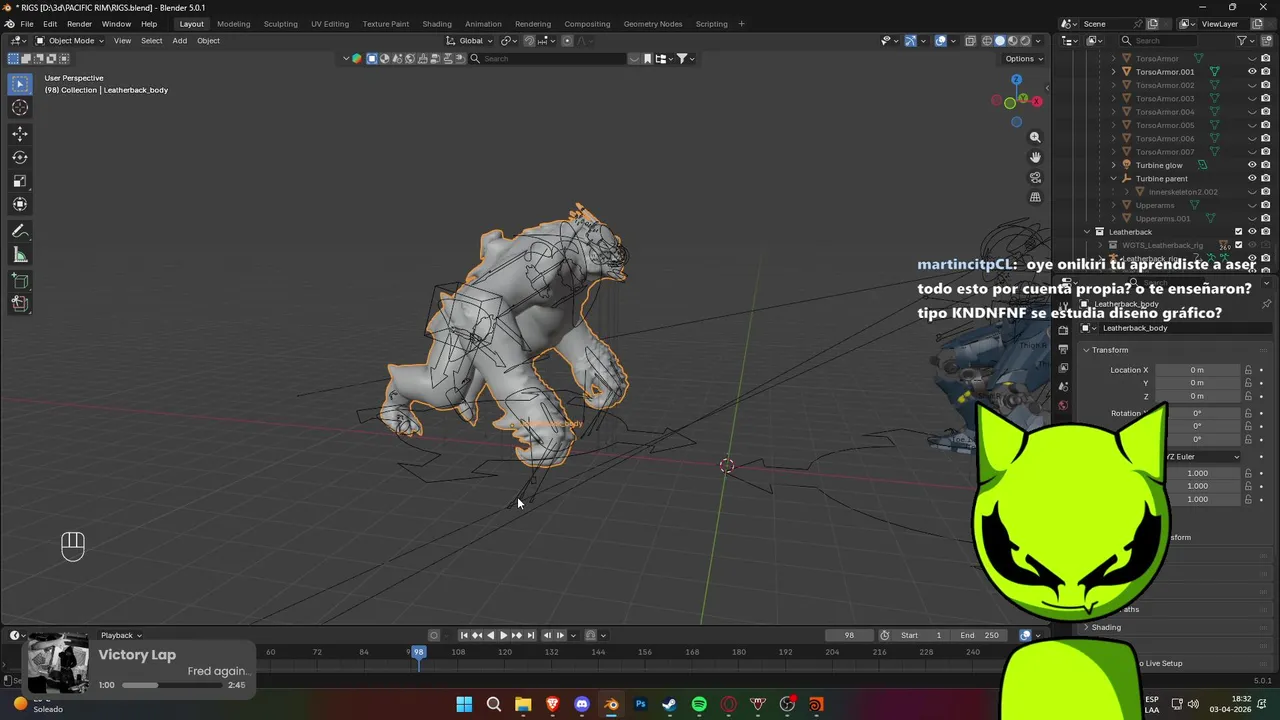Toggle proportional editing icon
The width and height of the screenshot is (1280, 720).
click(x=567, y=41)
